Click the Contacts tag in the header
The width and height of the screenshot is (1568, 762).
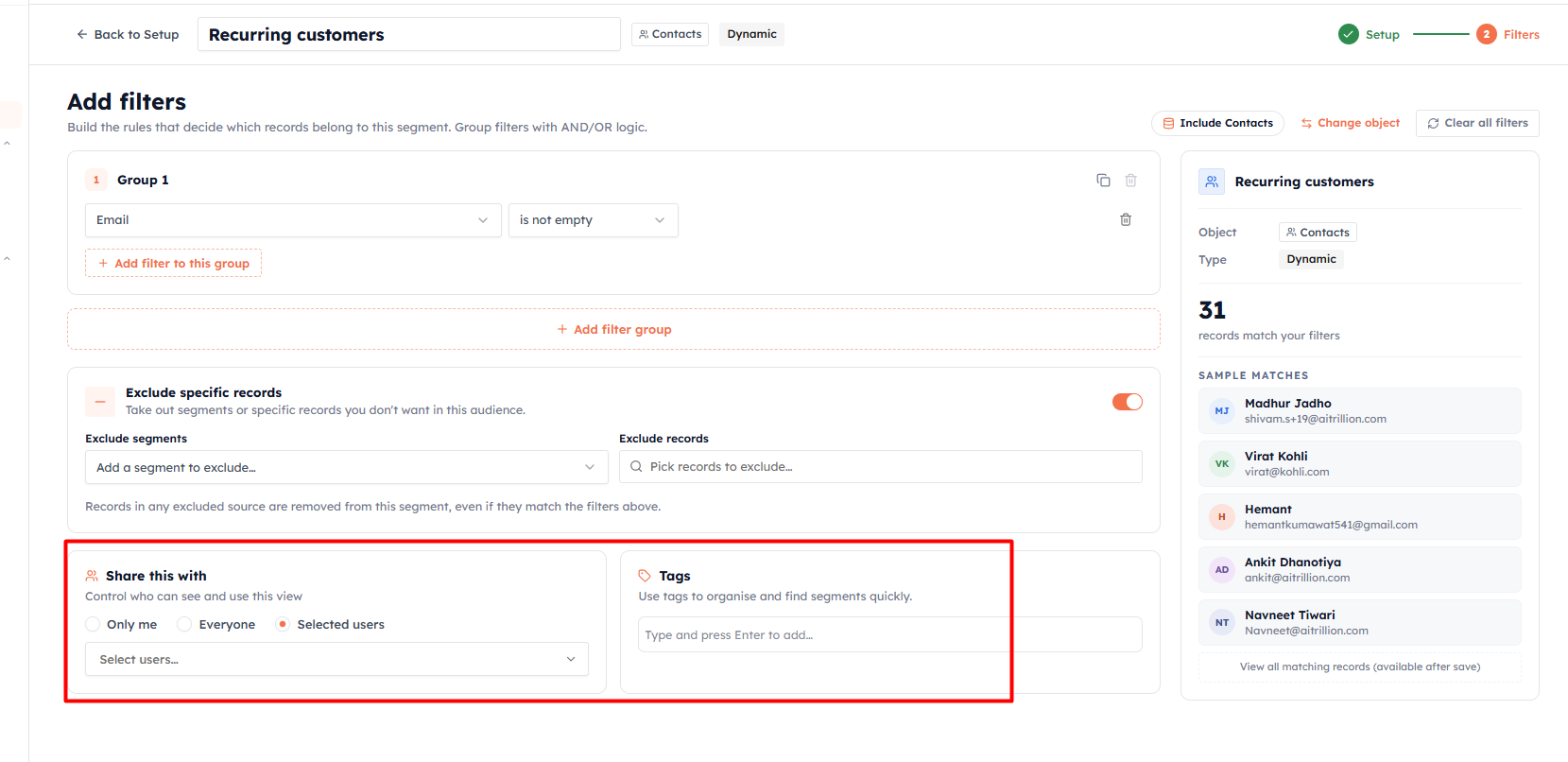click(x=670, y=34)
